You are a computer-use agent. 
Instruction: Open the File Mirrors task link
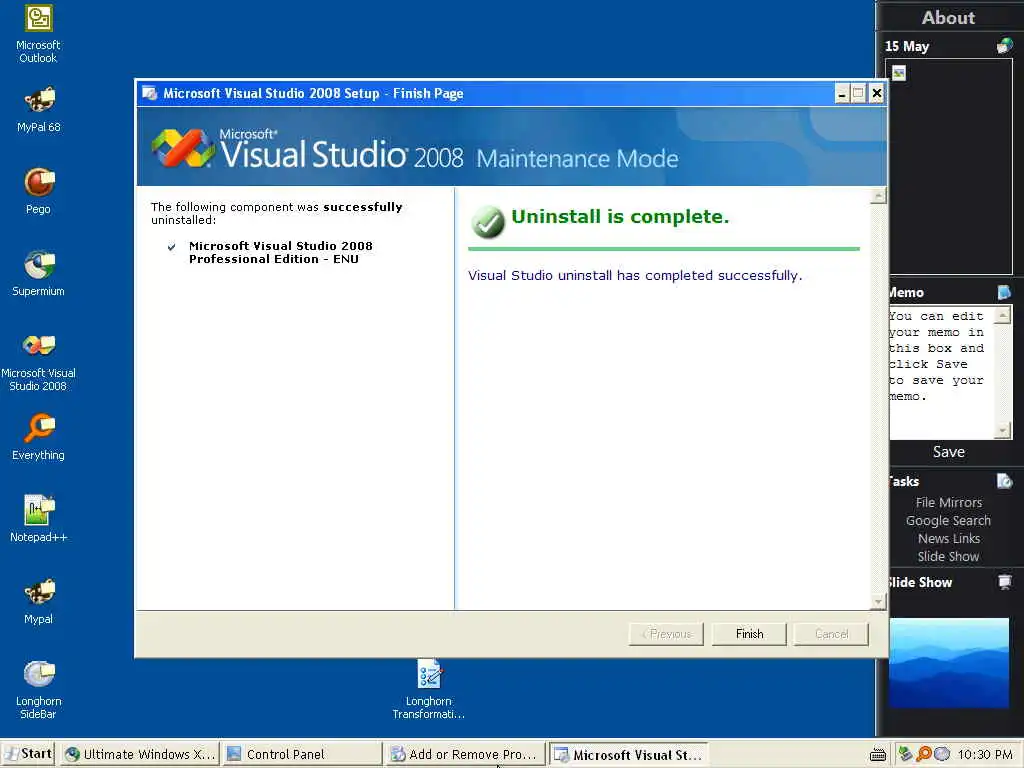point(948,502)
